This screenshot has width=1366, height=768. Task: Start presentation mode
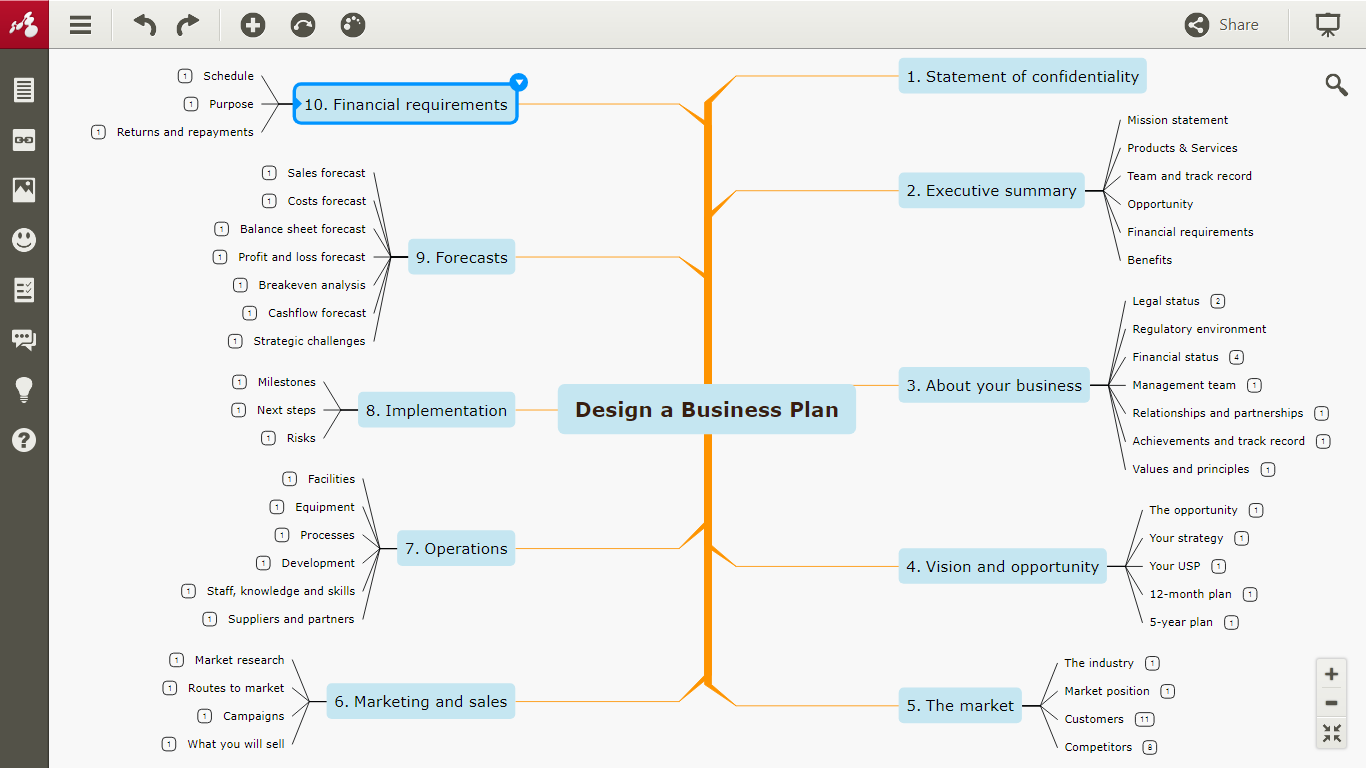pyautogui.click(x=1327, y=24)
